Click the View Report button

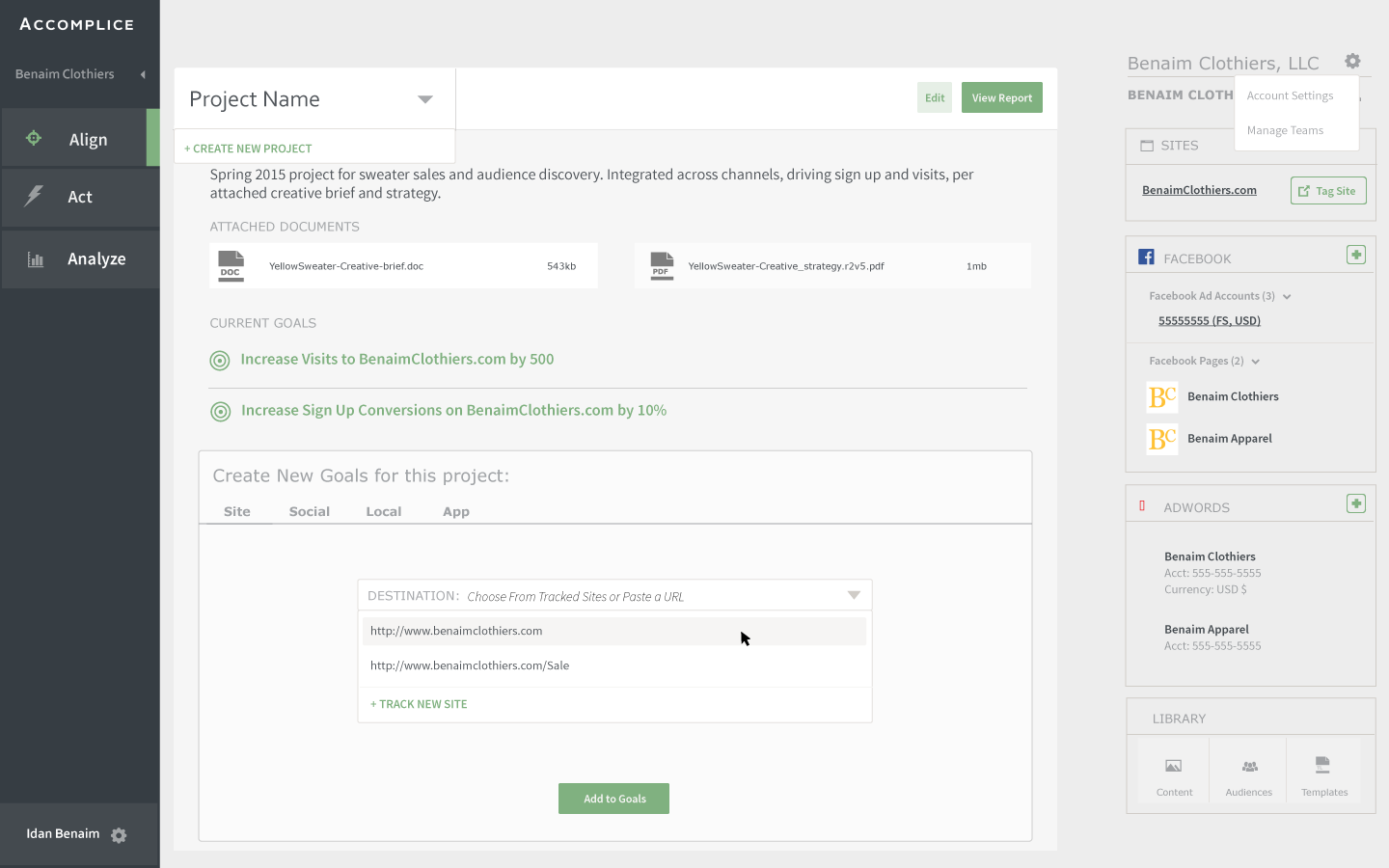click(x=1001, y=97)
